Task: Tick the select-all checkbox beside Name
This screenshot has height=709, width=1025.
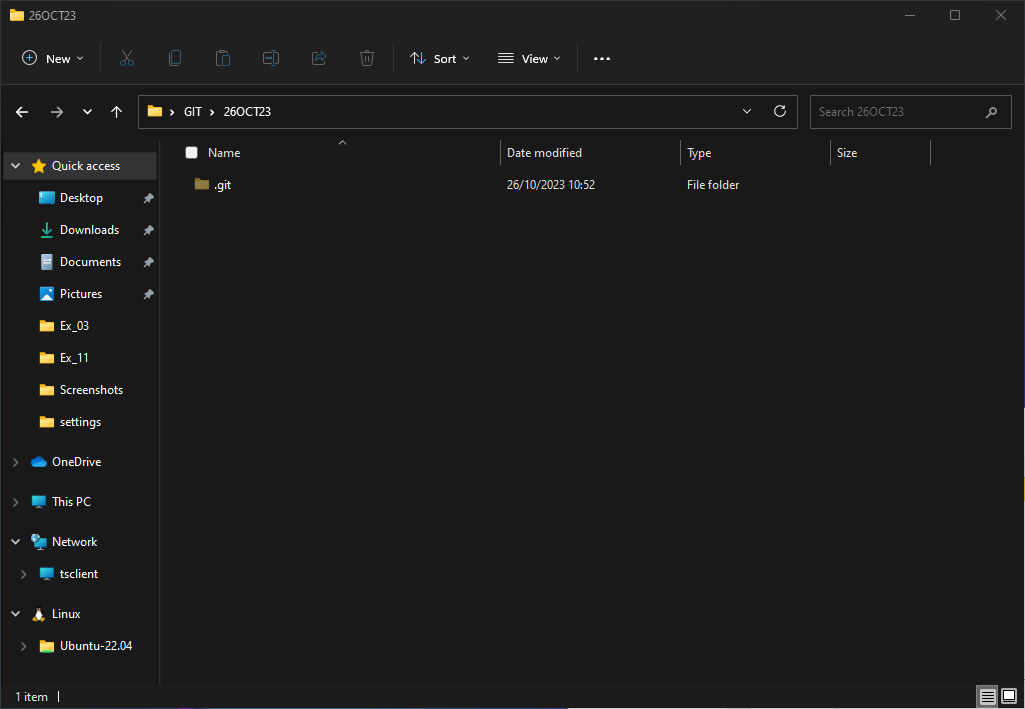Action: coord(192,153)
